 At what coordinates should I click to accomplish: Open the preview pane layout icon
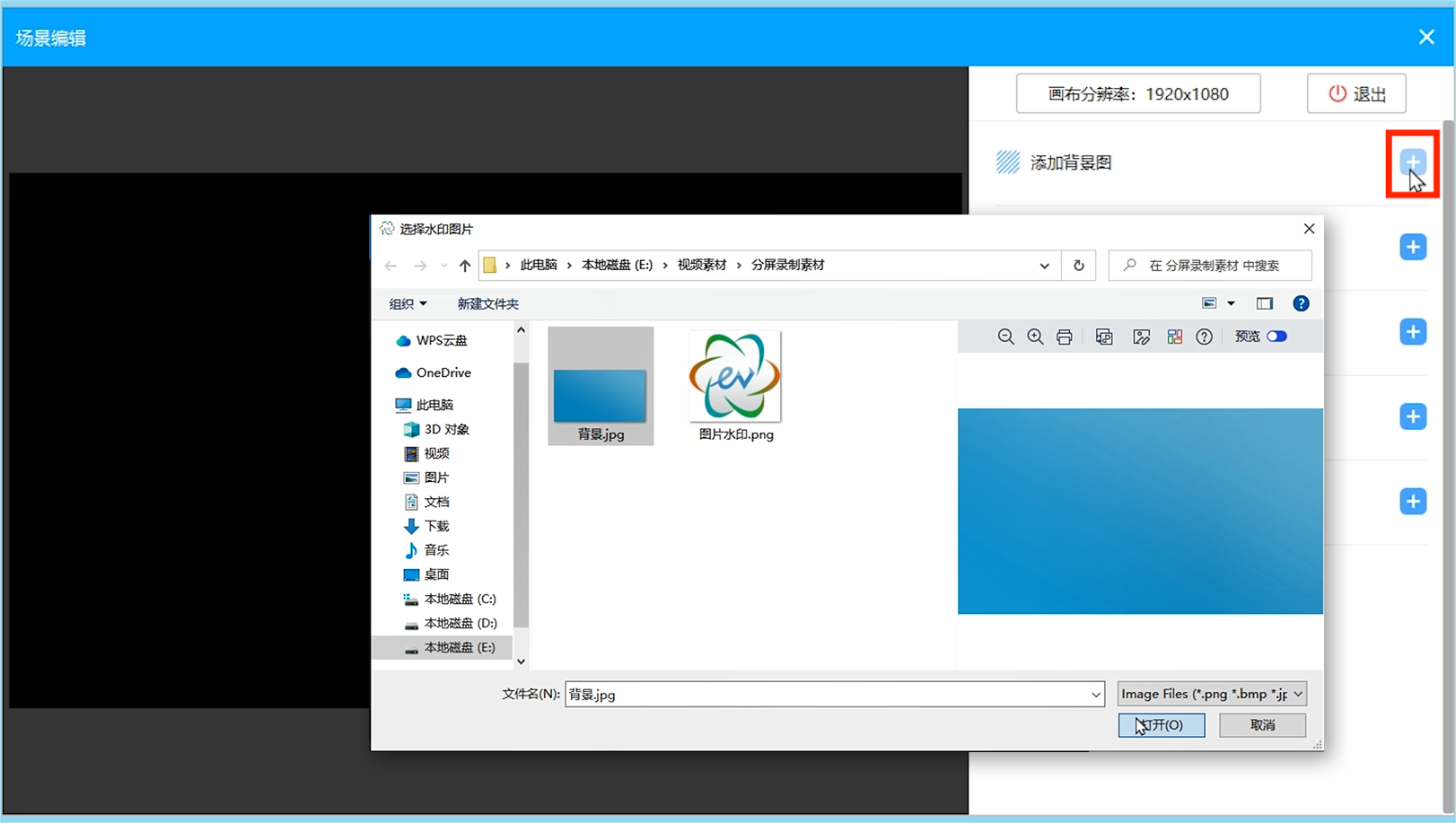(x=1265, y=303)
